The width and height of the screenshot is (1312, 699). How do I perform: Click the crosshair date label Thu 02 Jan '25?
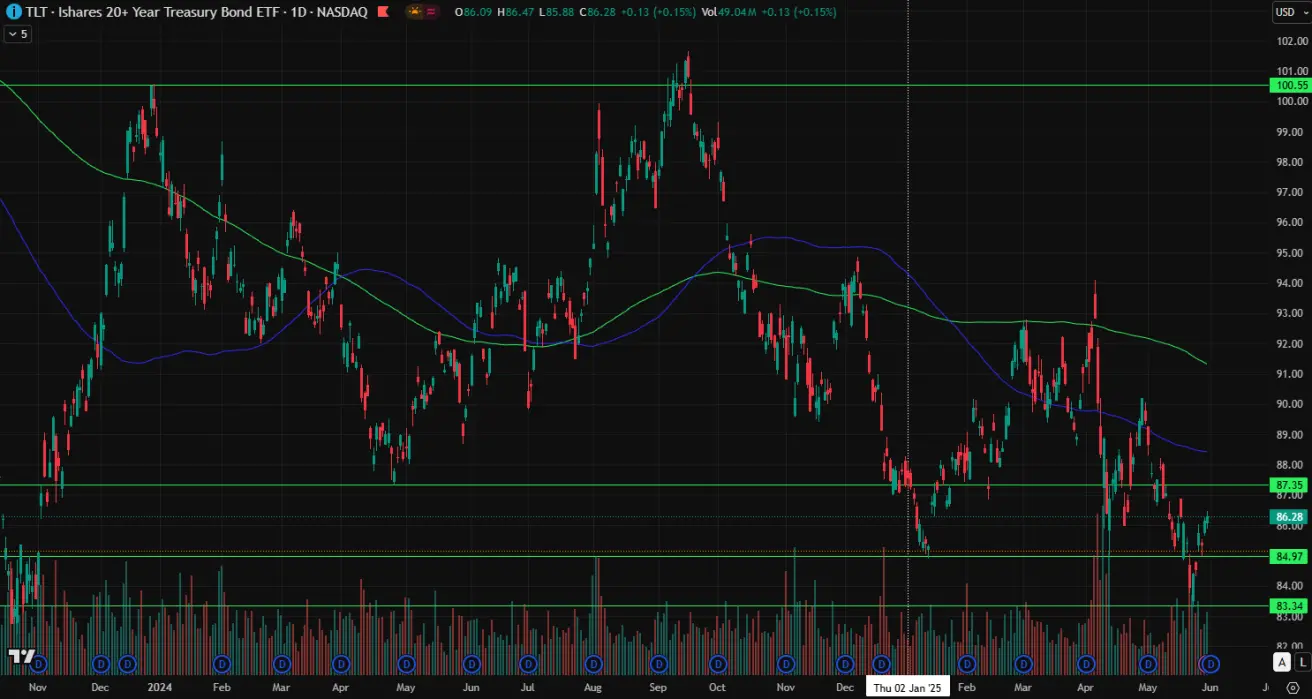click(x=907, y=688)
